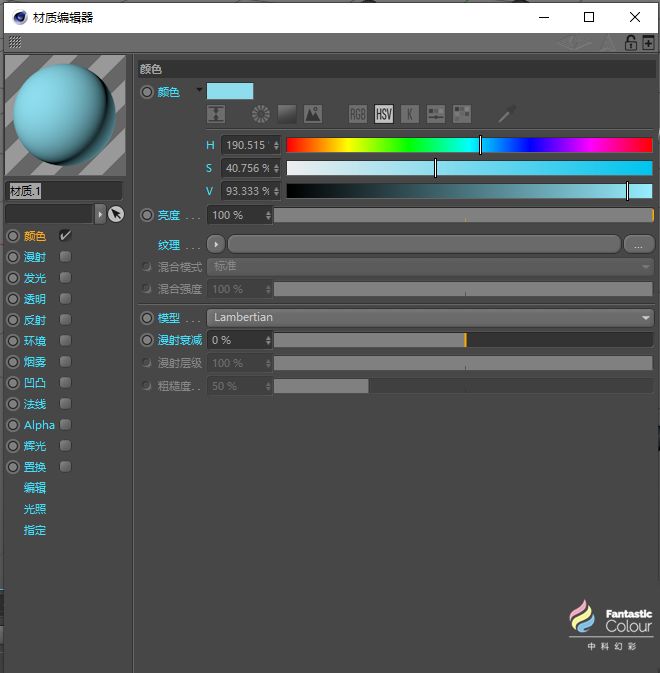Enable the Alpha channel checkbox
This screenshot has width=660, height=673.
65,424
